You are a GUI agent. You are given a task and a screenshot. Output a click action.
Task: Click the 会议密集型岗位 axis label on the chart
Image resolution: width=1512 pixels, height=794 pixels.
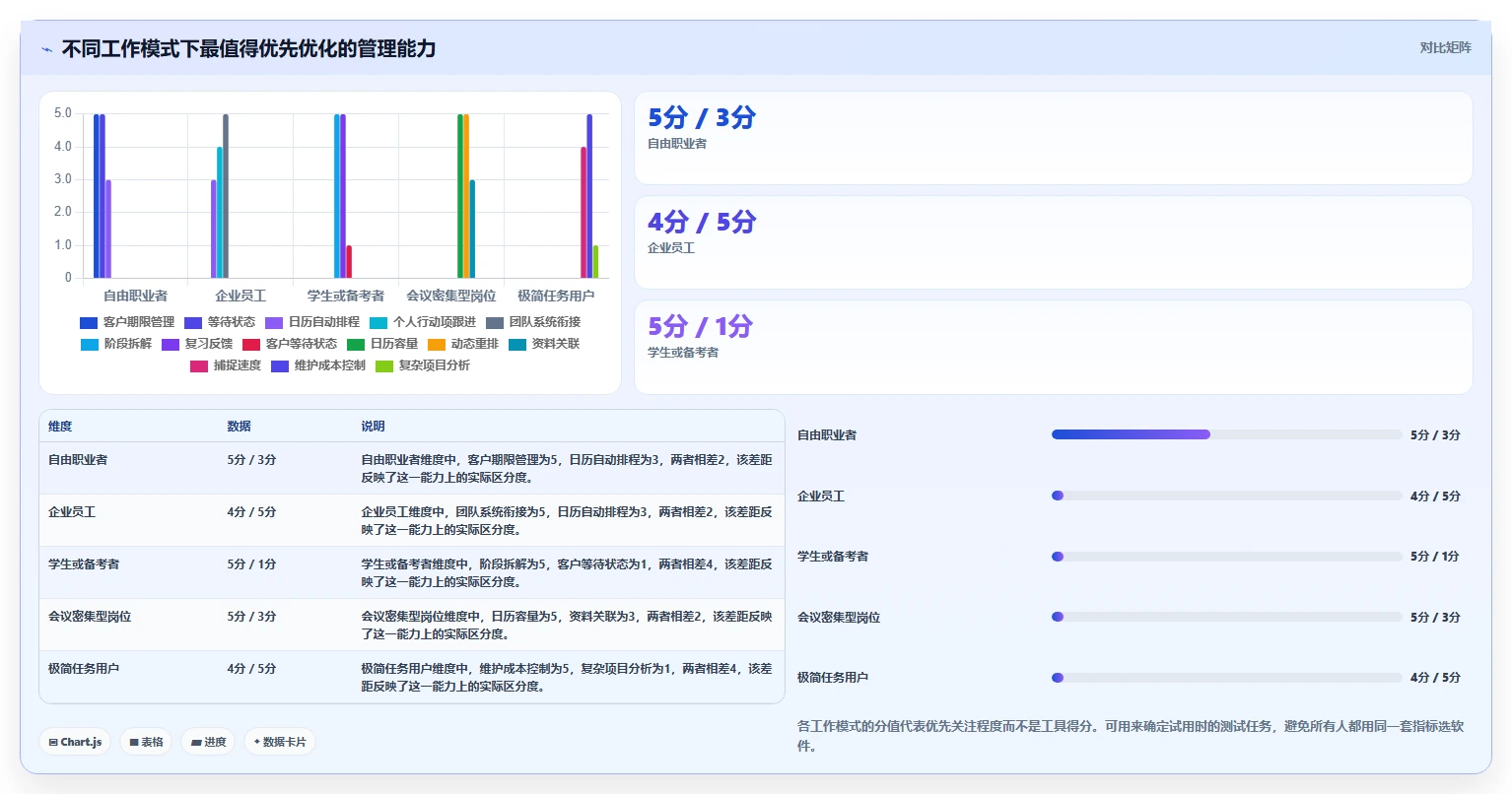point(451,296)
